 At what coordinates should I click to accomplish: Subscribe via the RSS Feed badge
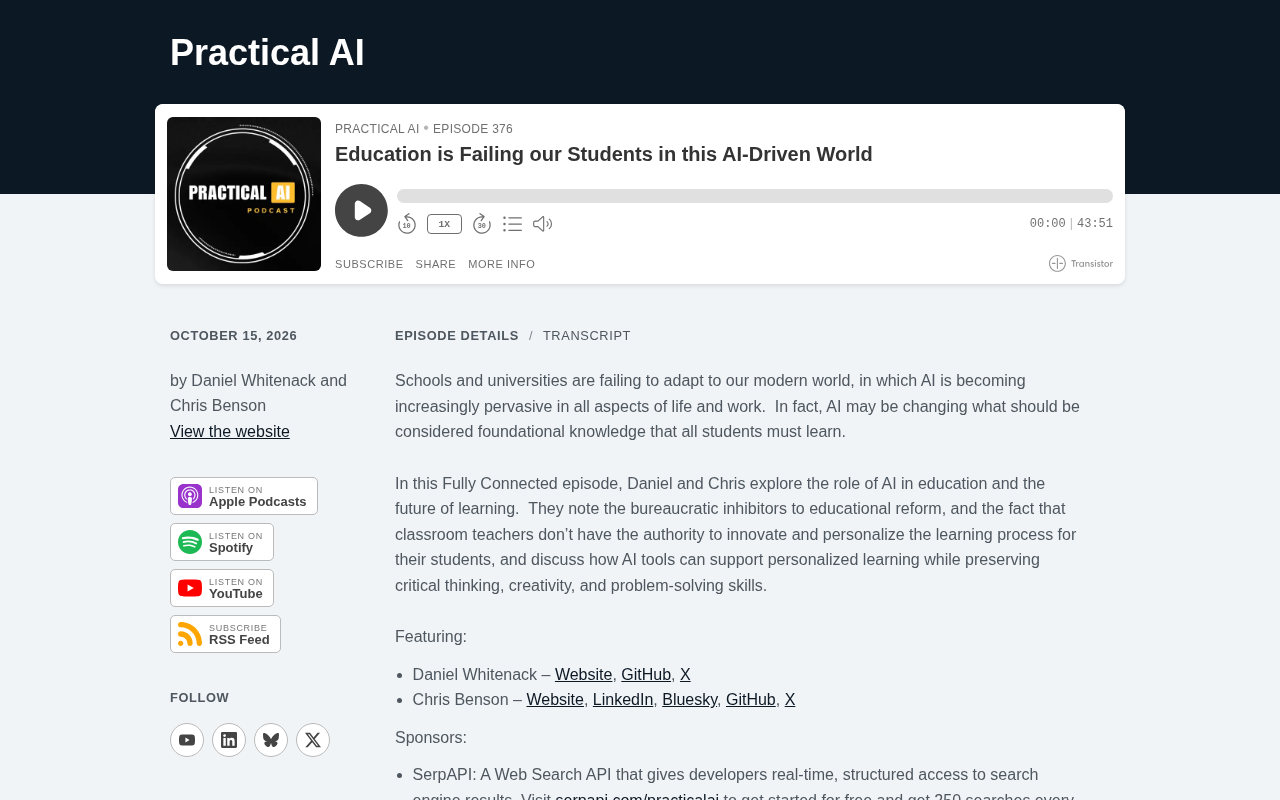pos(225,634)
